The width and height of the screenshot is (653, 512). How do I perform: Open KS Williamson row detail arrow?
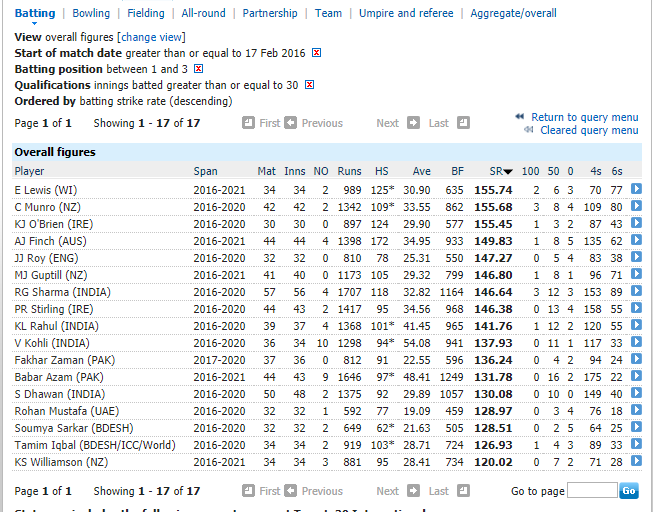tap(636, 461)
